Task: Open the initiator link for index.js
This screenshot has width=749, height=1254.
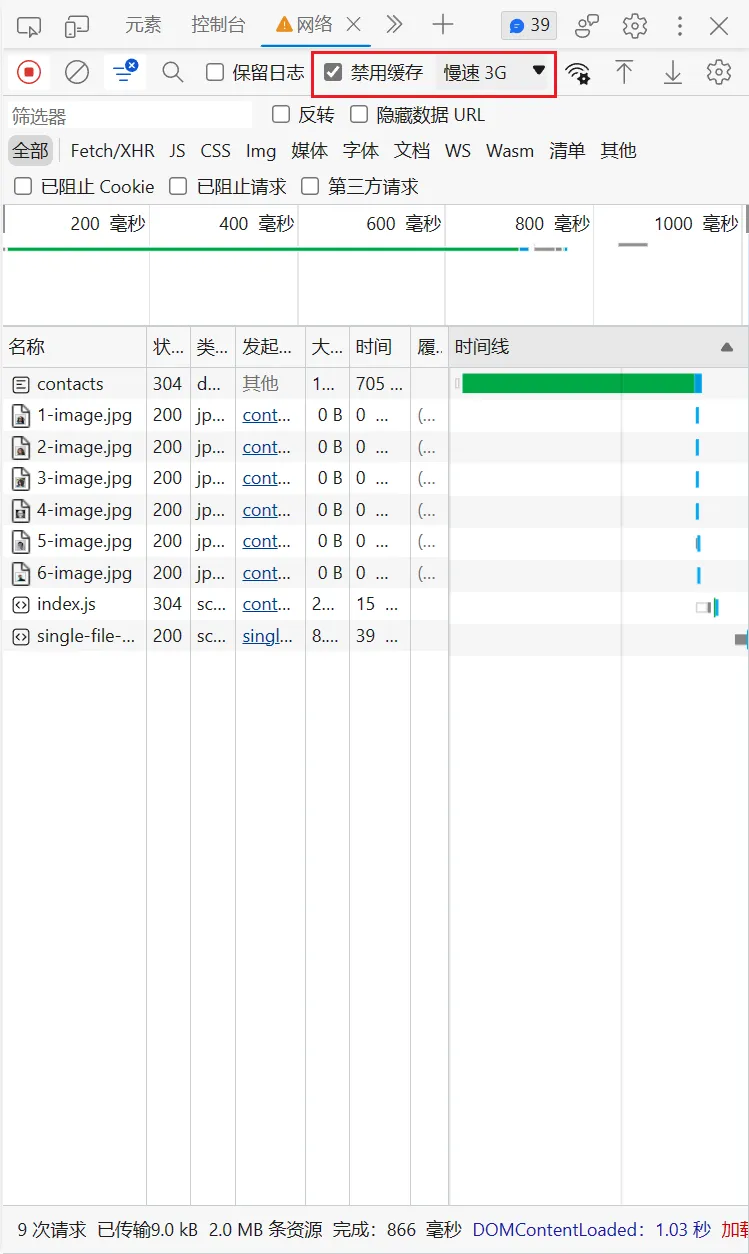Action: (x=266, y=604)
